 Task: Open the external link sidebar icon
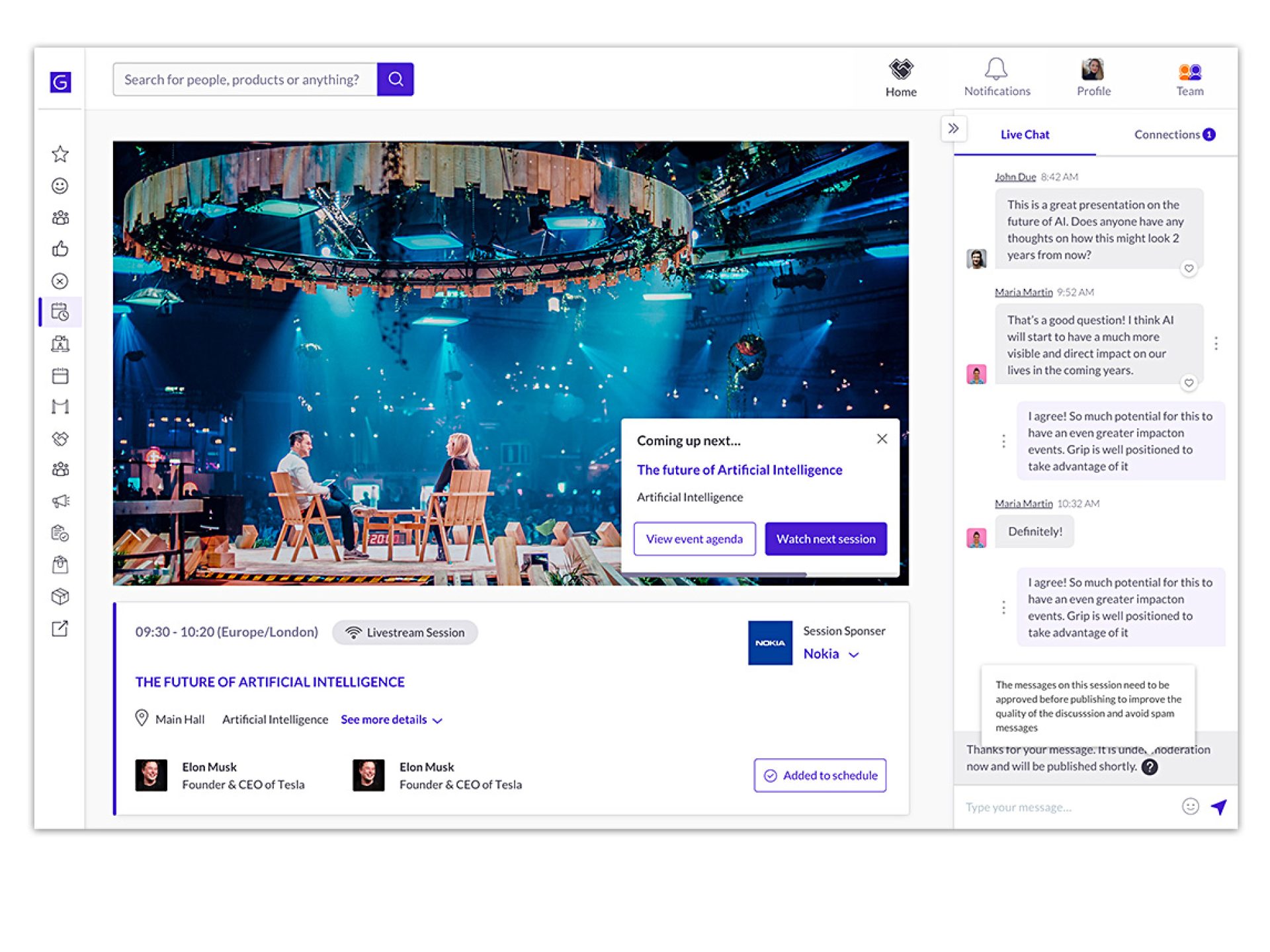click(x=60, y=628)
